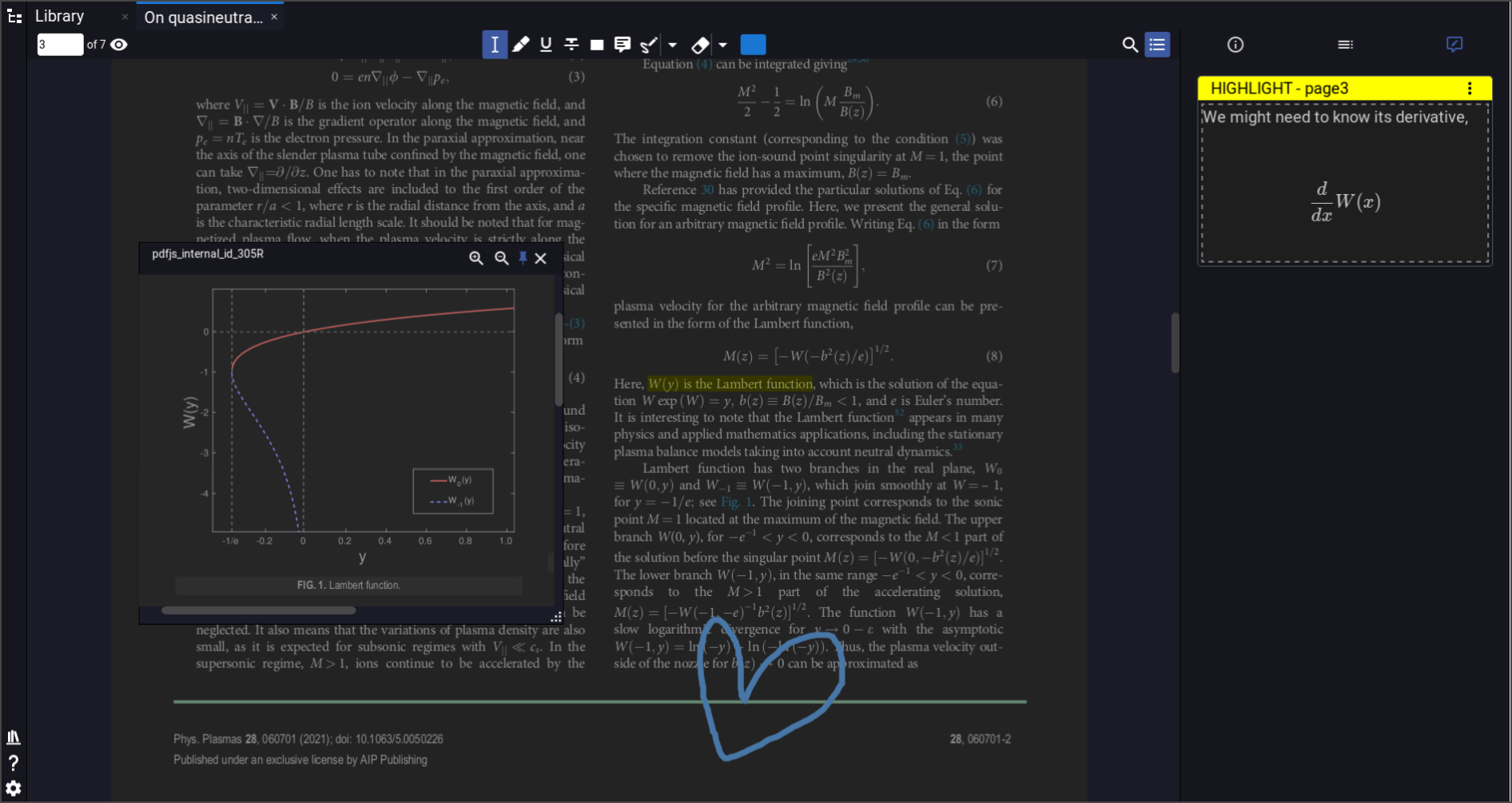
Task: Choose the rectangle annotation tool
Action: (597, 45)
